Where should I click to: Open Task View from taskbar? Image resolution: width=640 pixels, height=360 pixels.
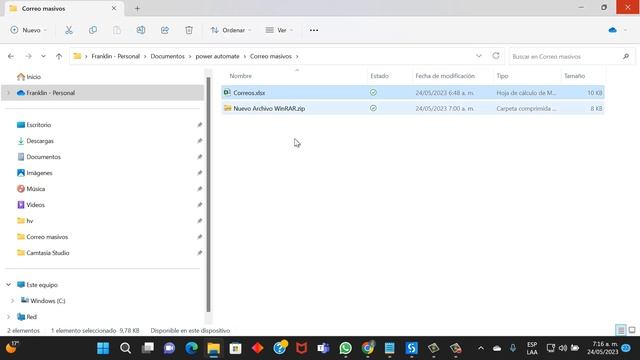click(147, 348)
